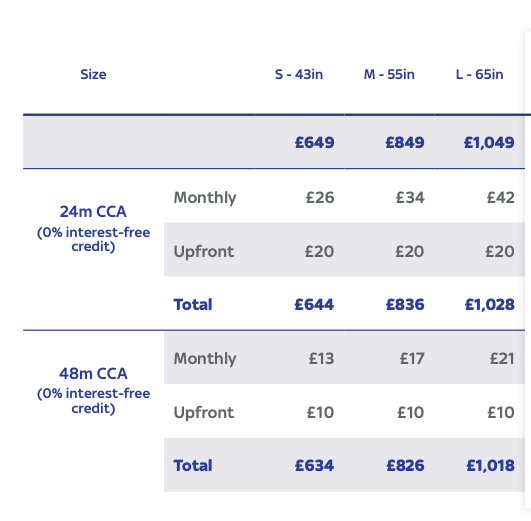Select the S - 43in column header
This screenshot has width=531, height=521.
pyautogui.click(x=299, y=74)
